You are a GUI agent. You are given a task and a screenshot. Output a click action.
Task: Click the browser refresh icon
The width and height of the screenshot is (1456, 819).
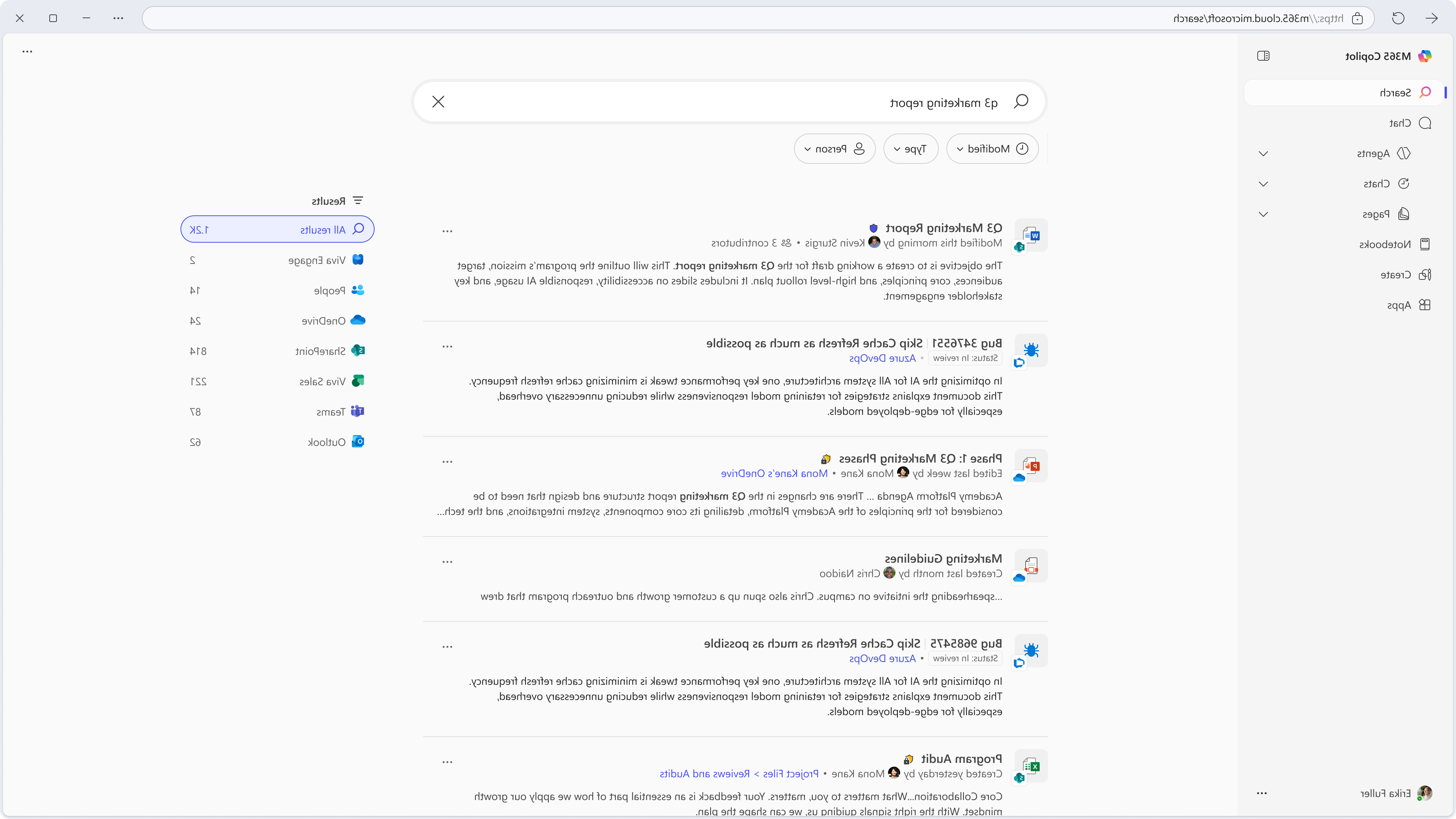1398,18
